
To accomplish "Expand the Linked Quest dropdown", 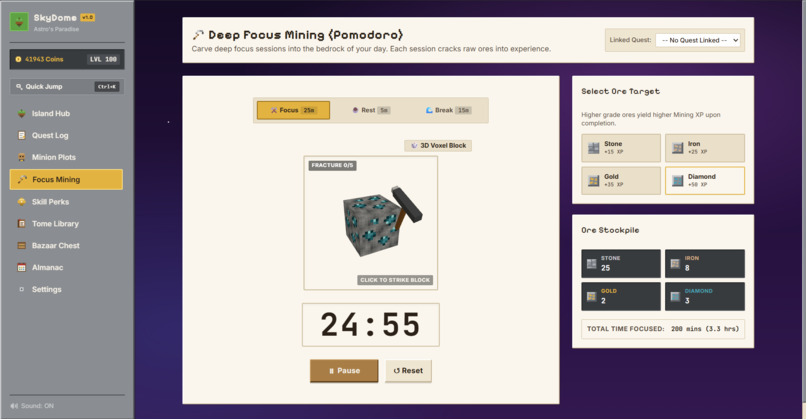I will point(698,40).
